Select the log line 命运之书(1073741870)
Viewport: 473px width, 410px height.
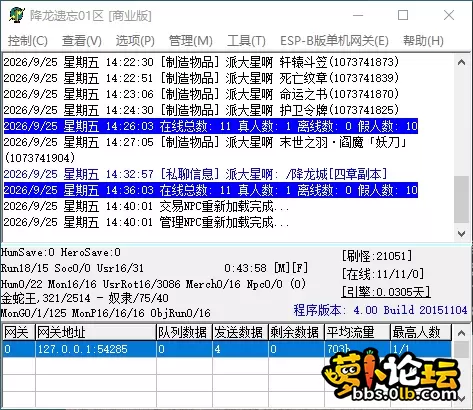pyautogui.click(x=201, y=94)
